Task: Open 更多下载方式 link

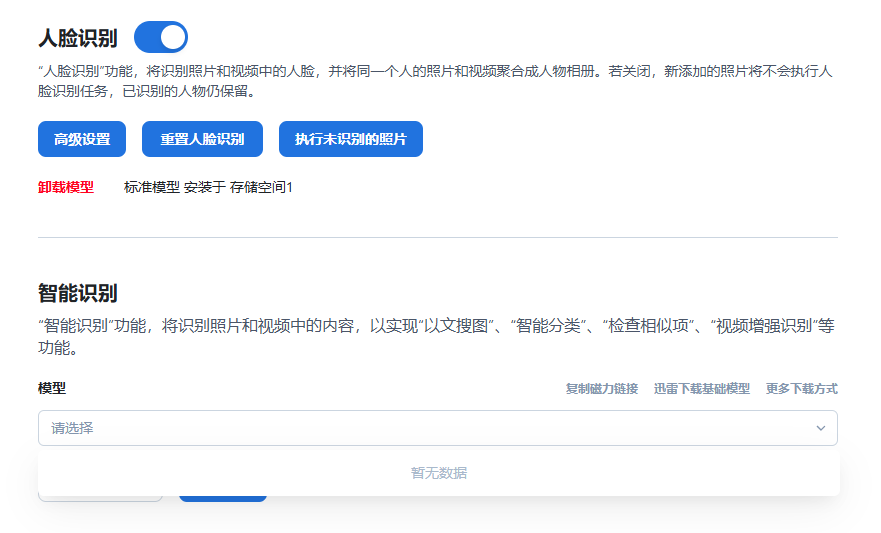Action: coord(801,389)
